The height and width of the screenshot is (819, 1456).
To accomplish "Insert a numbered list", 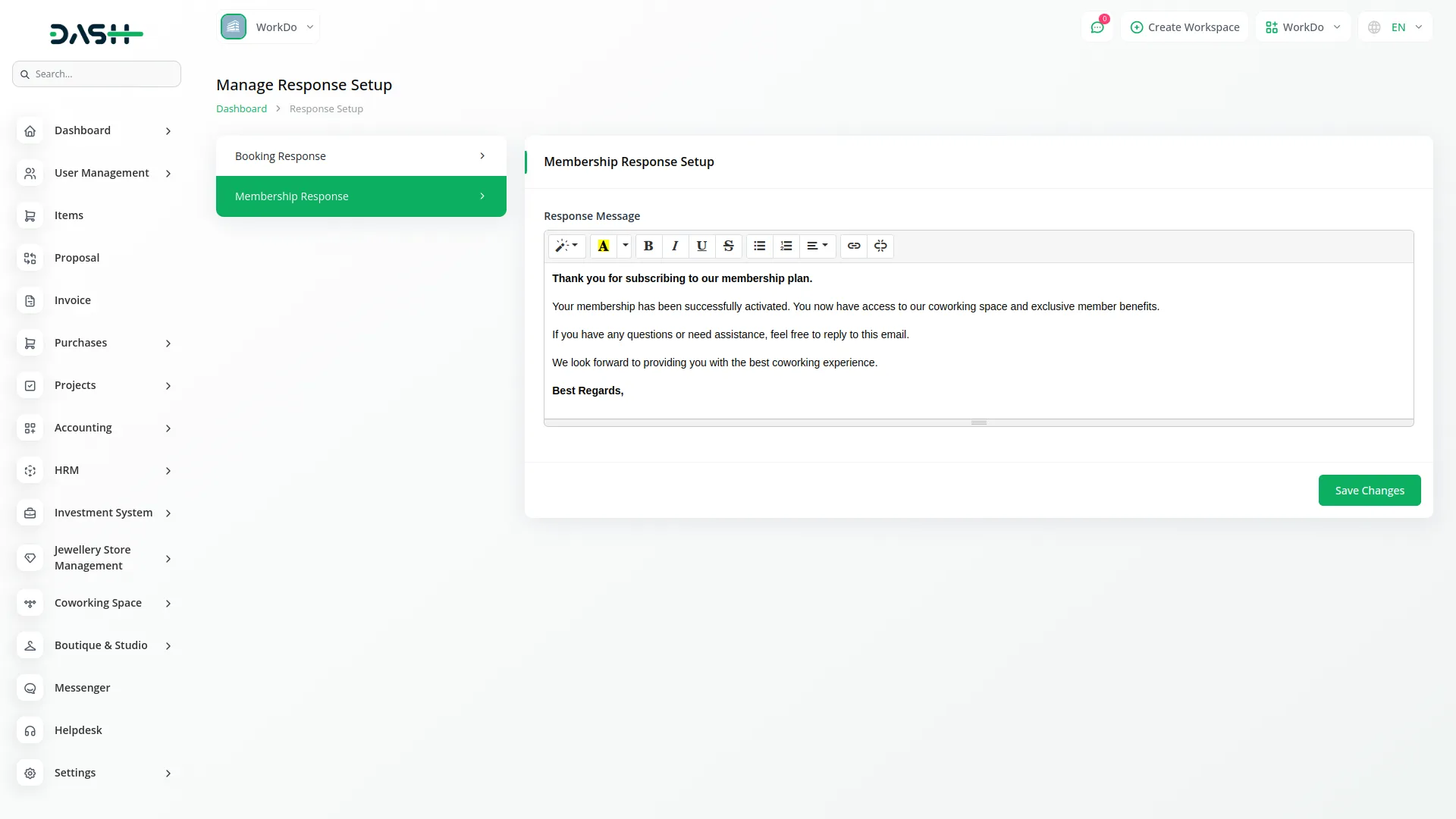I will click(x=786, y=246).
